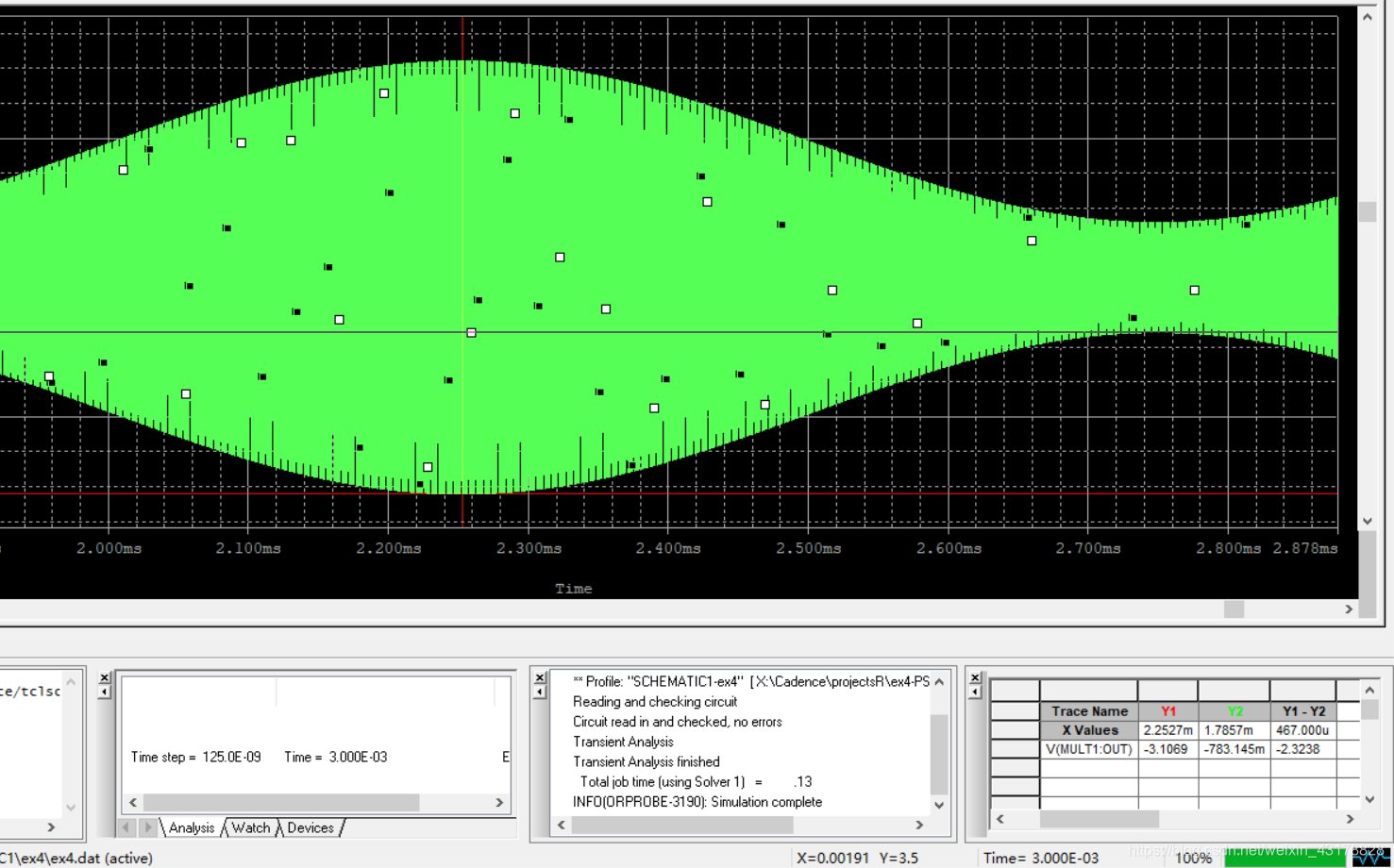
Task: Click plot horizontal scrollbar right arrow
Action: pyautogui.click(x=1348, y=609)
